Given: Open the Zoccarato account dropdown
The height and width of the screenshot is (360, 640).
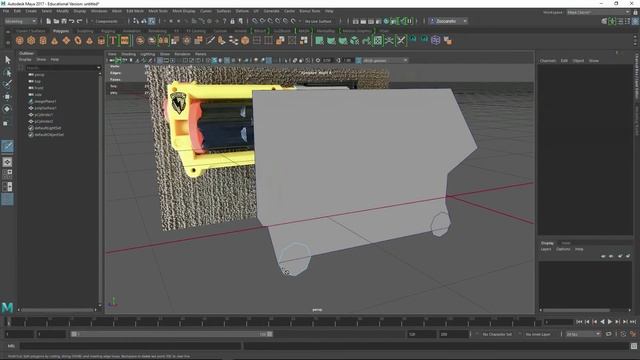Looking at the screenshot, I should 448,21.
